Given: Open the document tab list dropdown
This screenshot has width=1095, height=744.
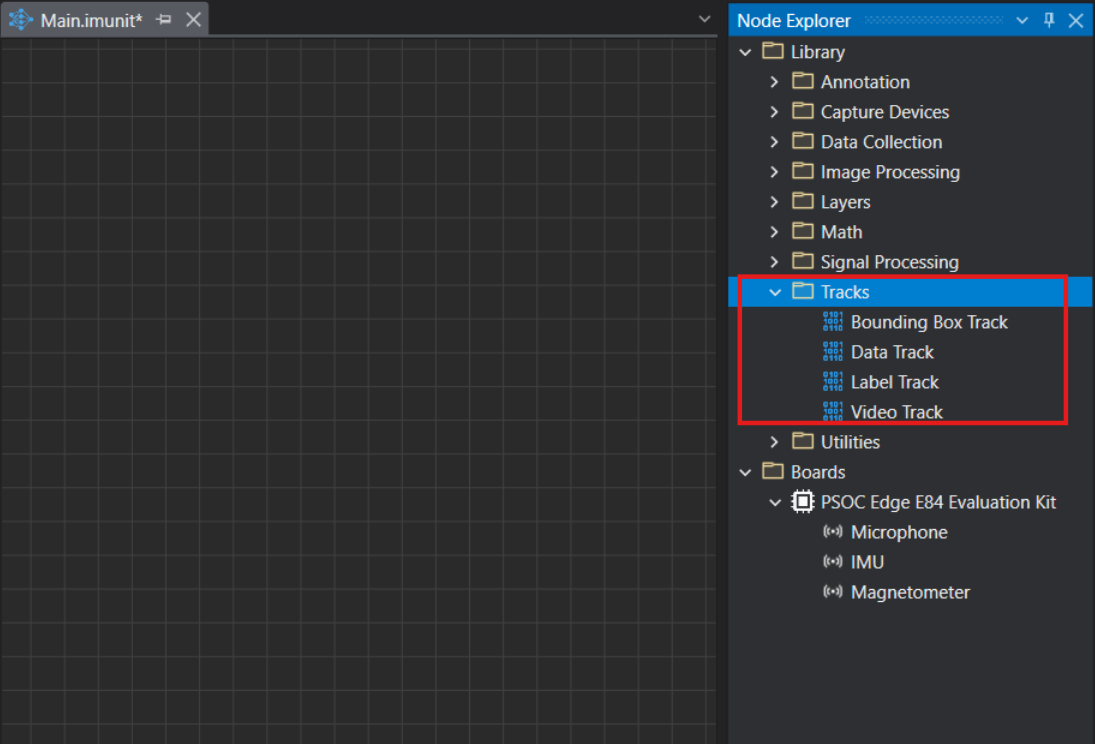Looking at the screenshot, I should 704,20.
